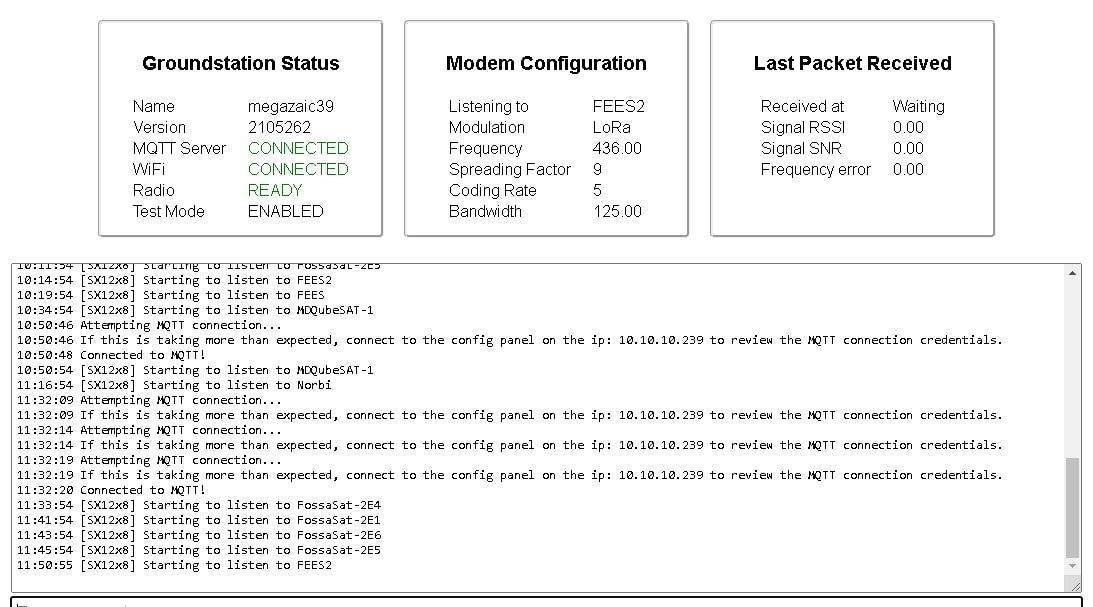
Task: Click the log scrollbar up arrow
Action: click(x=1073, y=273)
